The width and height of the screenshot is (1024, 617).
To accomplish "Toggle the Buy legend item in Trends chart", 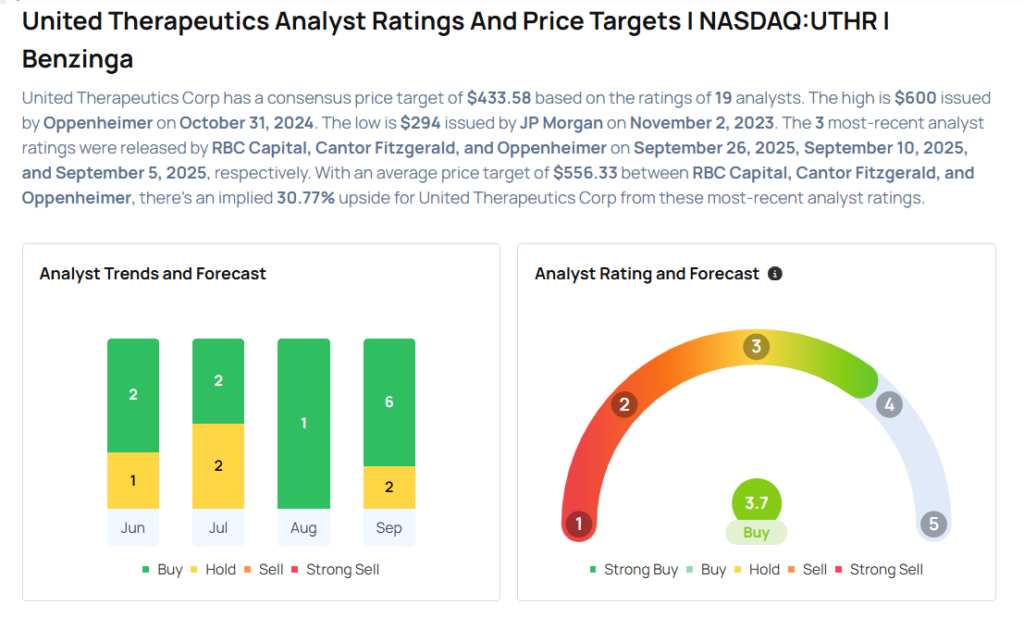I will [x=162, y=569].
